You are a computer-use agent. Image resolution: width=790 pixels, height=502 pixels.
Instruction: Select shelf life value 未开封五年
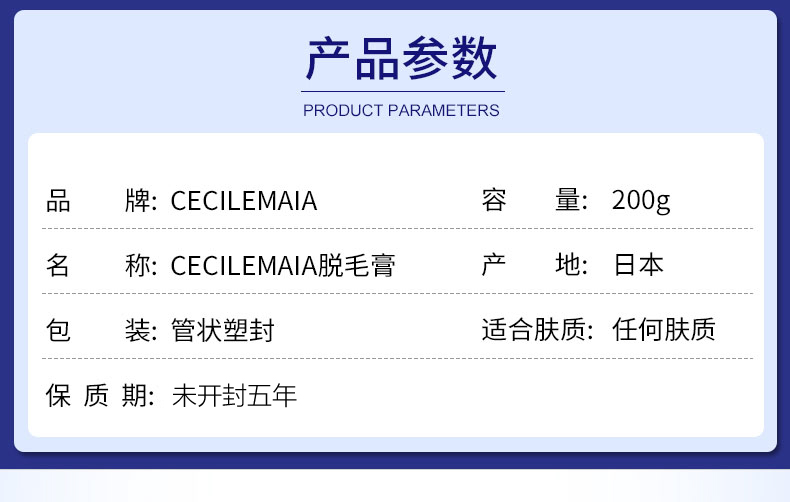234,395
